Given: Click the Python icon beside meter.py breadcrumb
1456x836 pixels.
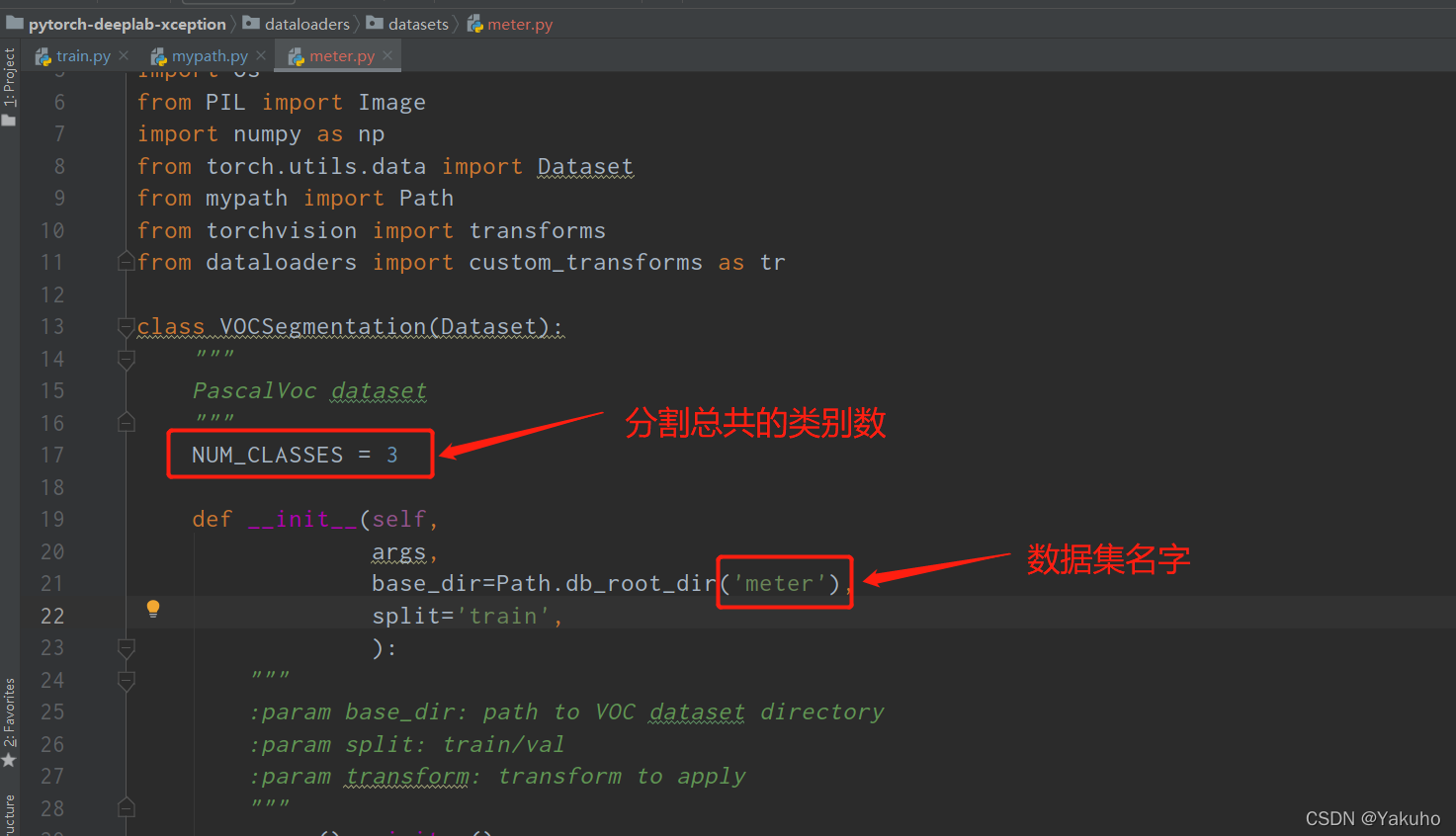Looking at the screenshot, I should (474, 24).
